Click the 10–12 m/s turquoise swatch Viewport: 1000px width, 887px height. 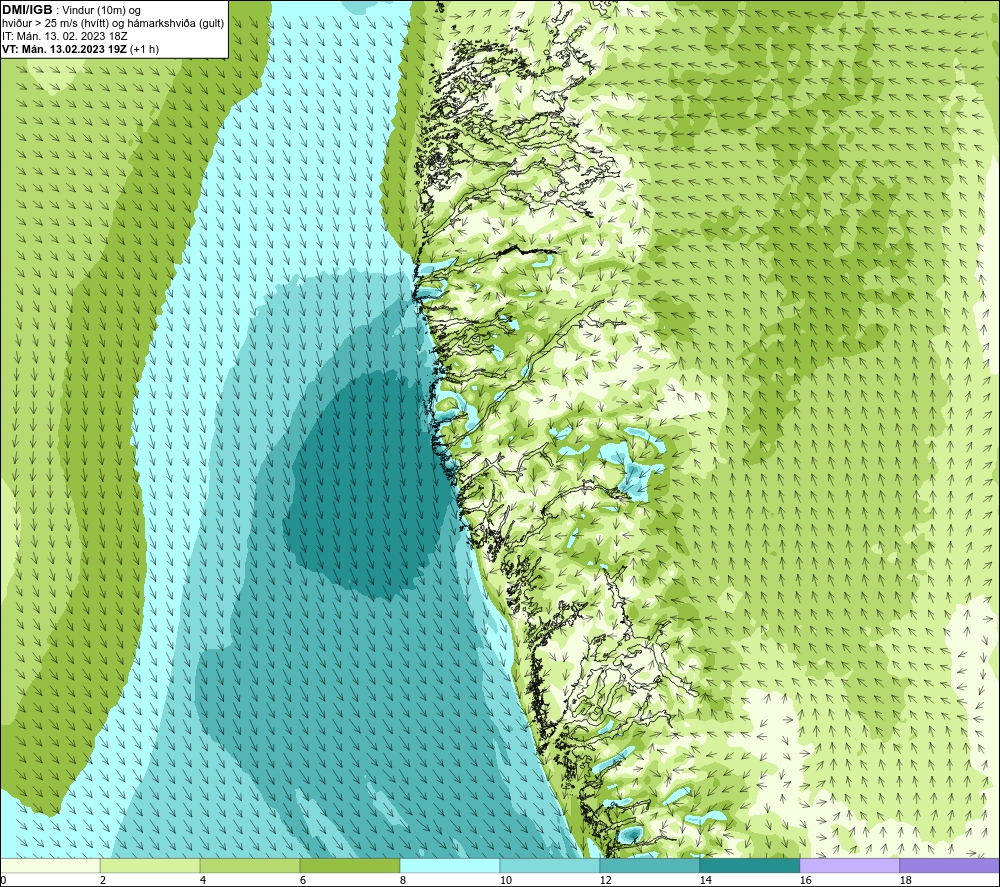pos(549,865)
